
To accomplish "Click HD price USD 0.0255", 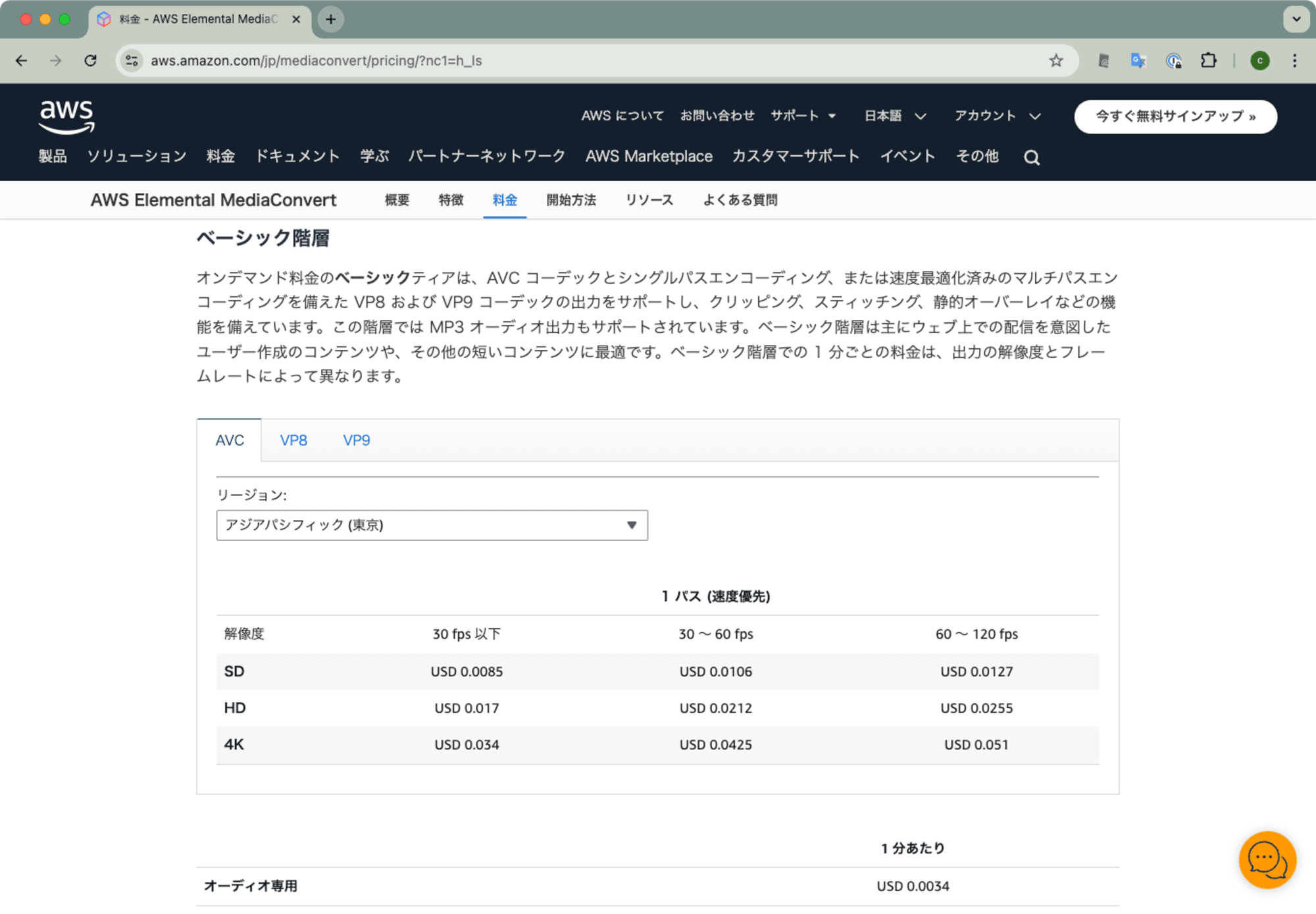I will click(976, 709).
